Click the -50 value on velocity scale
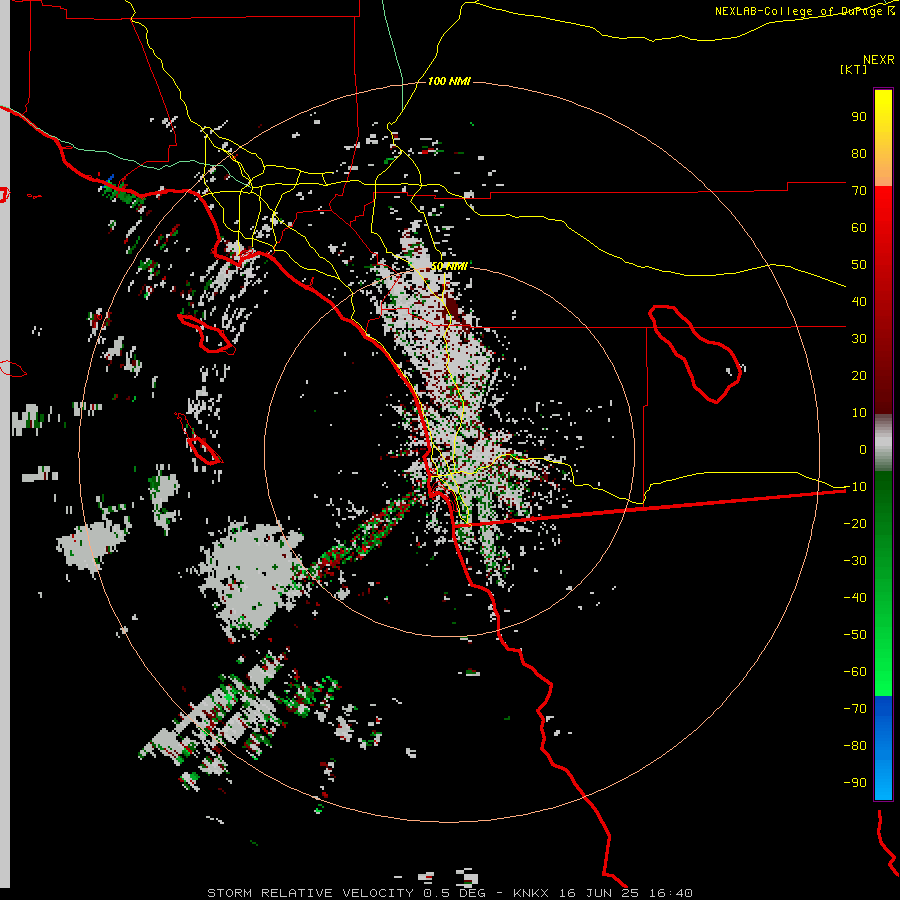 (x=855, y=635)
